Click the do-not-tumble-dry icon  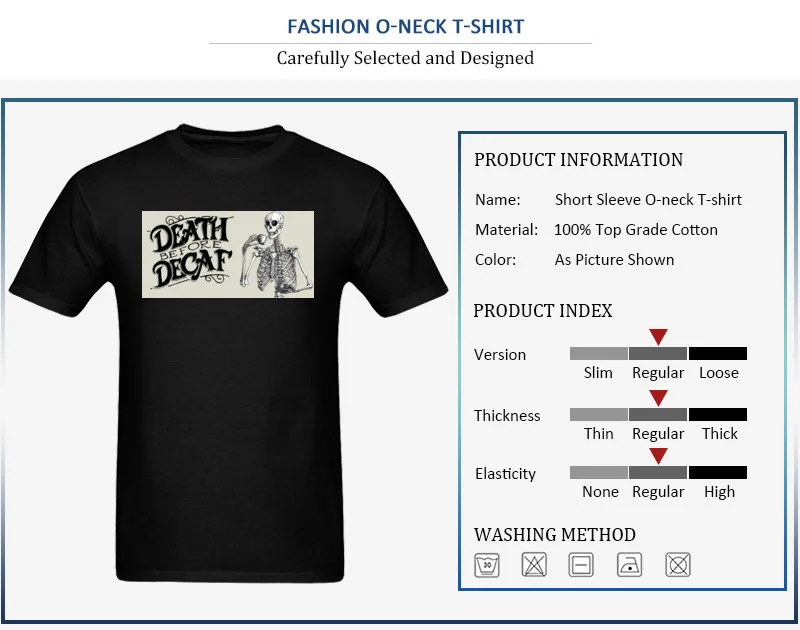tap(678, 565)
